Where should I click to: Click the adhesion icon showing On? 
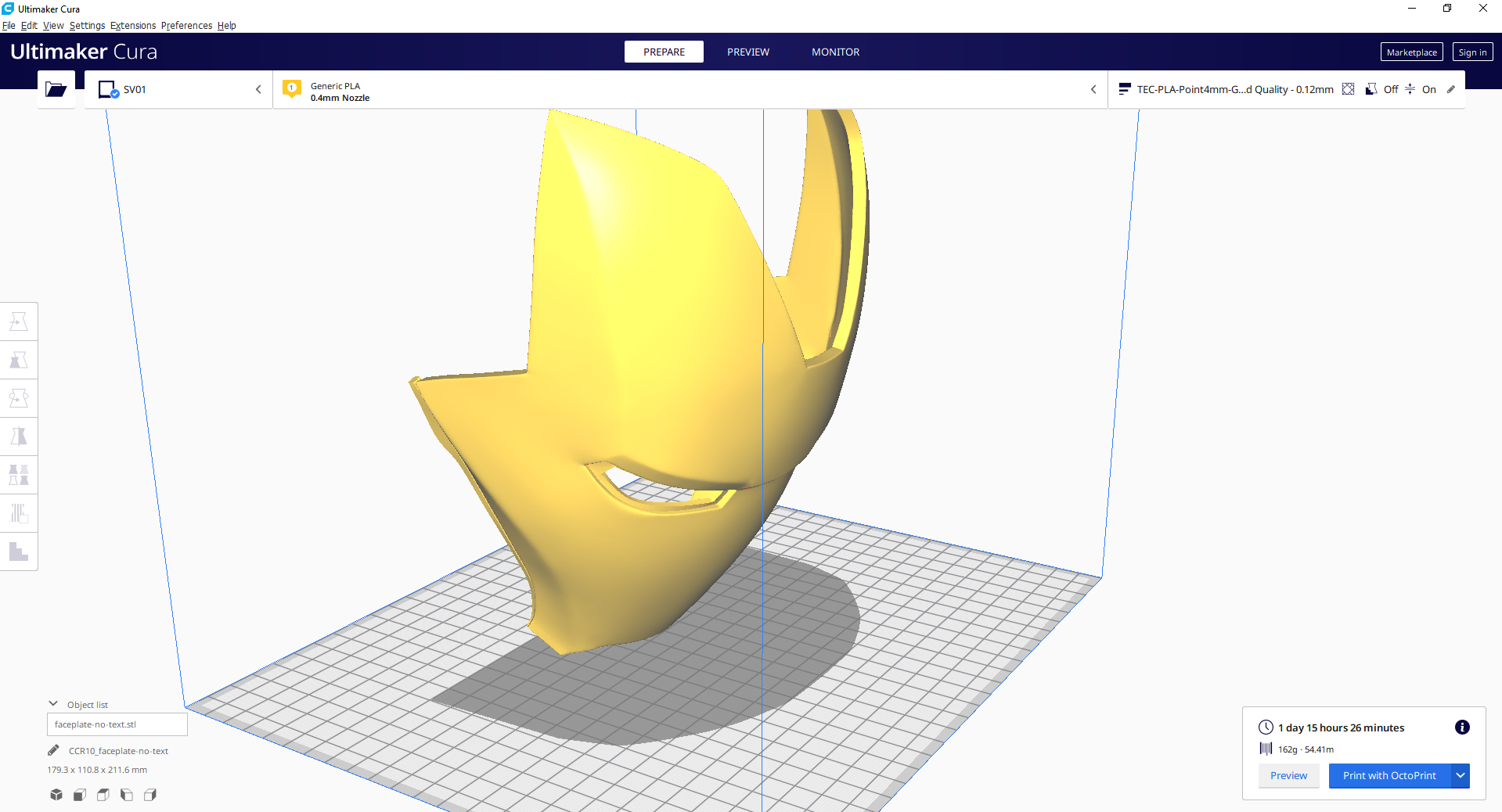pyautogui.click(x=1410, y=89)
